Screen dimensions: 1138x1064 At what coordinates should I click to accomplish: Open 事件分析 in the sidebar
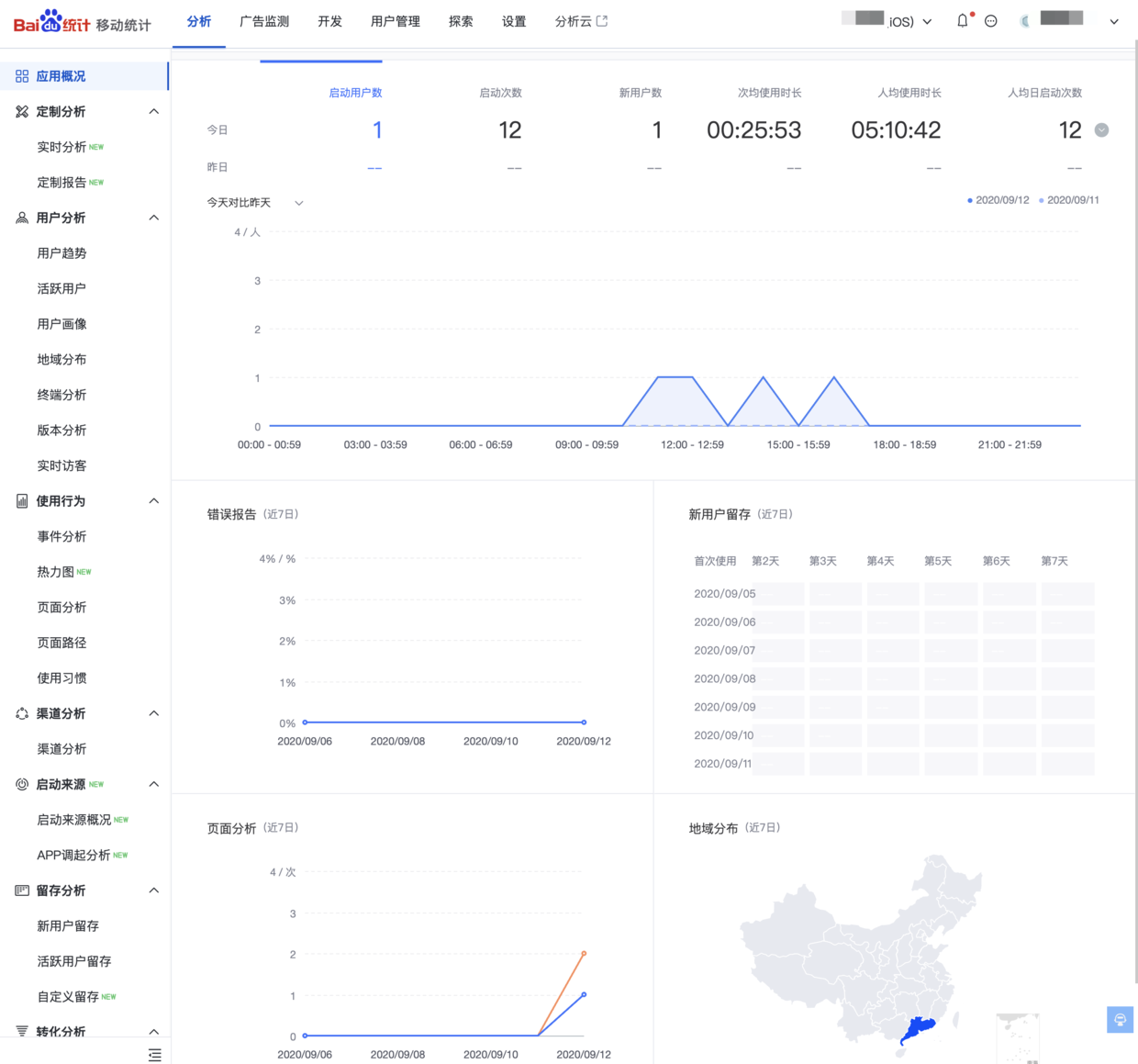[61, 536]
